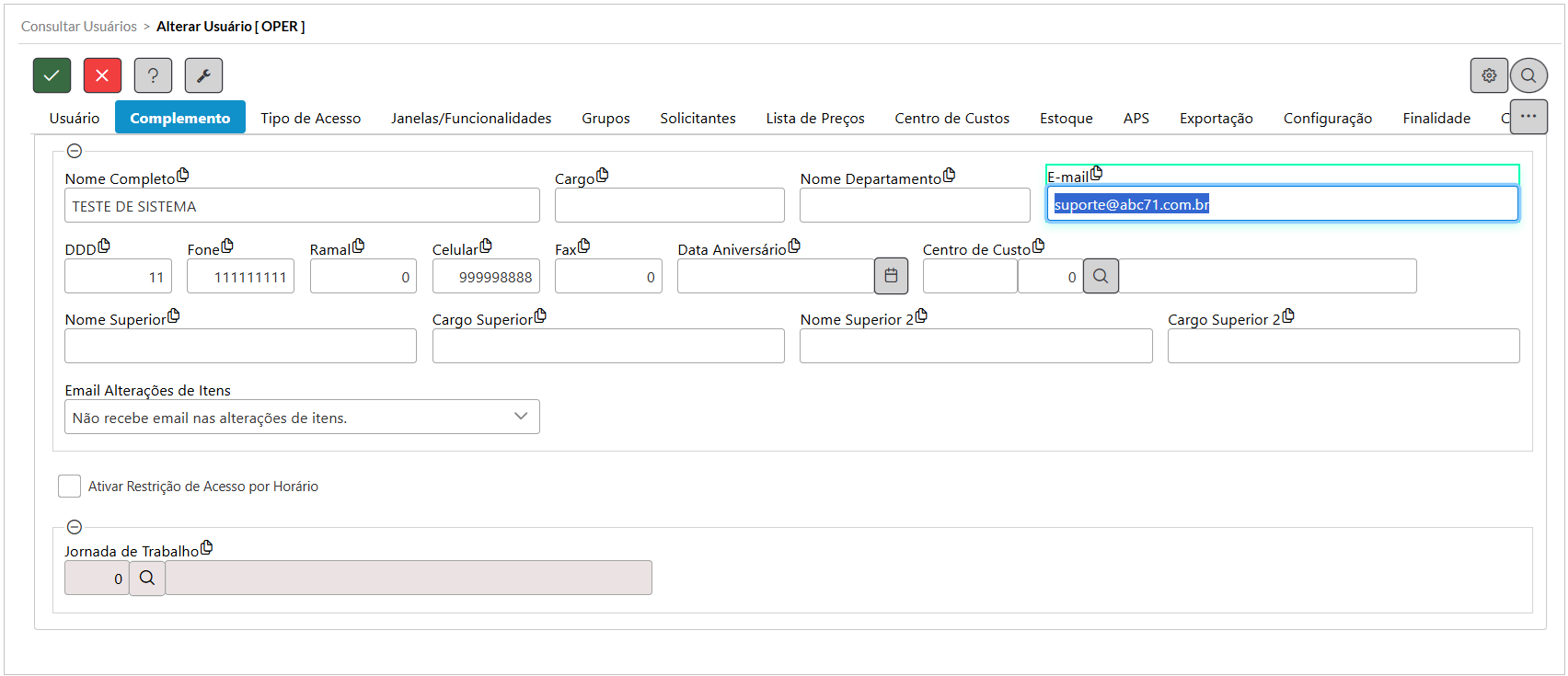Click the Centro de Custo lookup magnifier
Screen dimensions: 1568x676
tap(1101, 276)
